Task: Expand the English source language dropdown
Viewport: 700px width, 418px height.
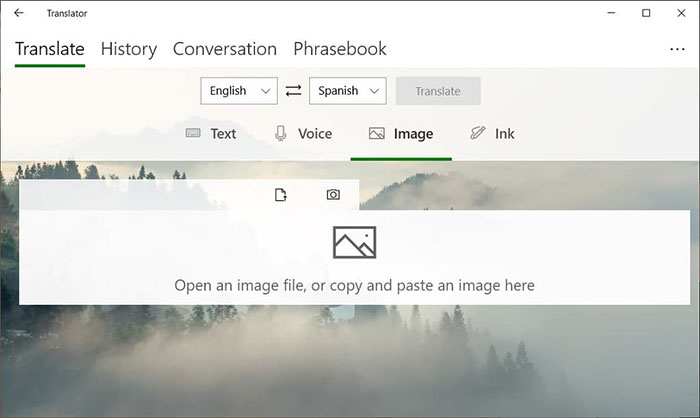Action: coord(239,91)
